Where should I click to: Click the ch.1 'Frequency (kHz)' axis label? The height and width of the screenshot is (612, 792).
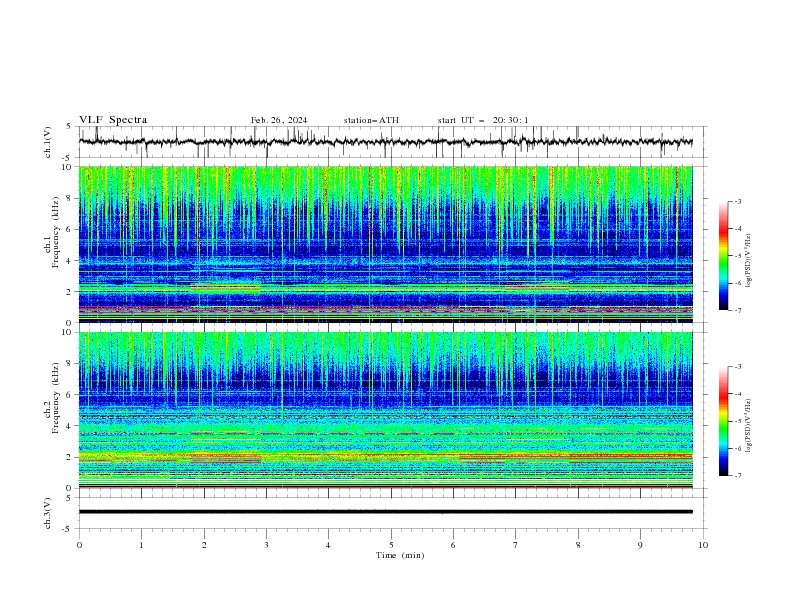pos(56,233)
